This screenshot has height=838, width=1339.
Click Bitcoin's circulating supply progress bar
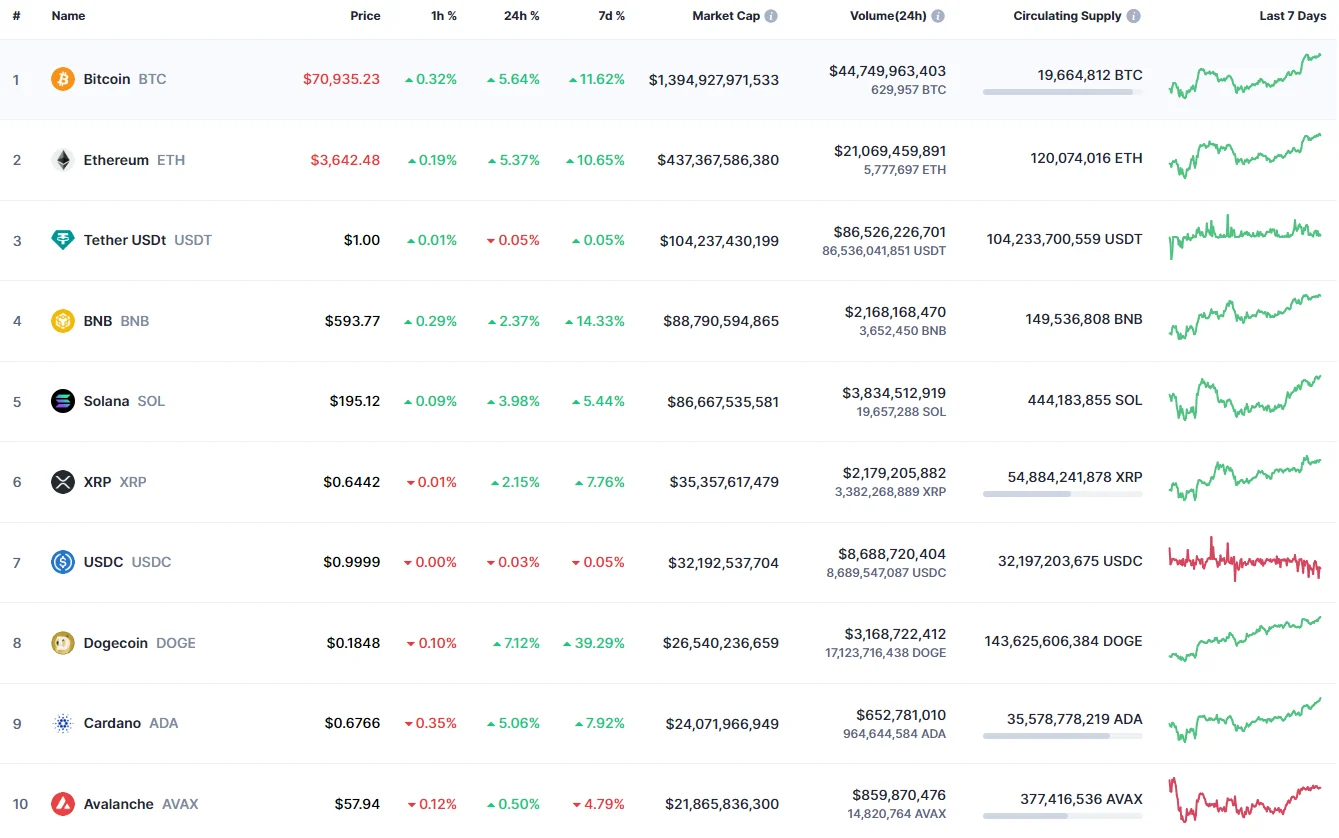(x=1062, y=92)
